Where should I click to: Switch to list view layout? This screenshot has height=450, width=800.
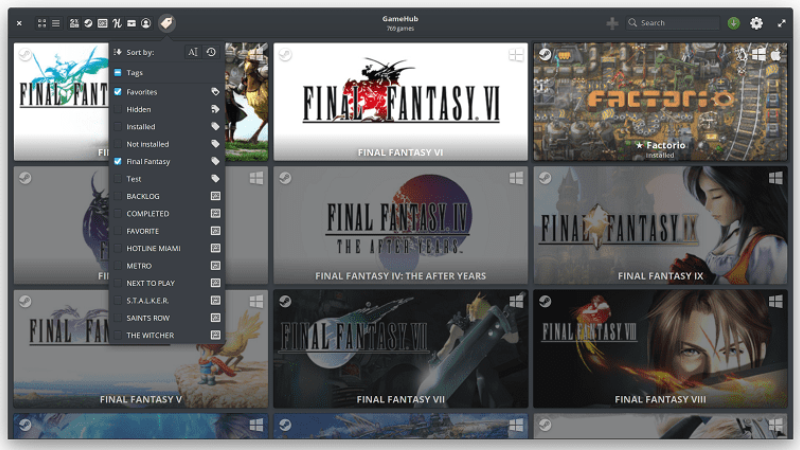point(56,23)
